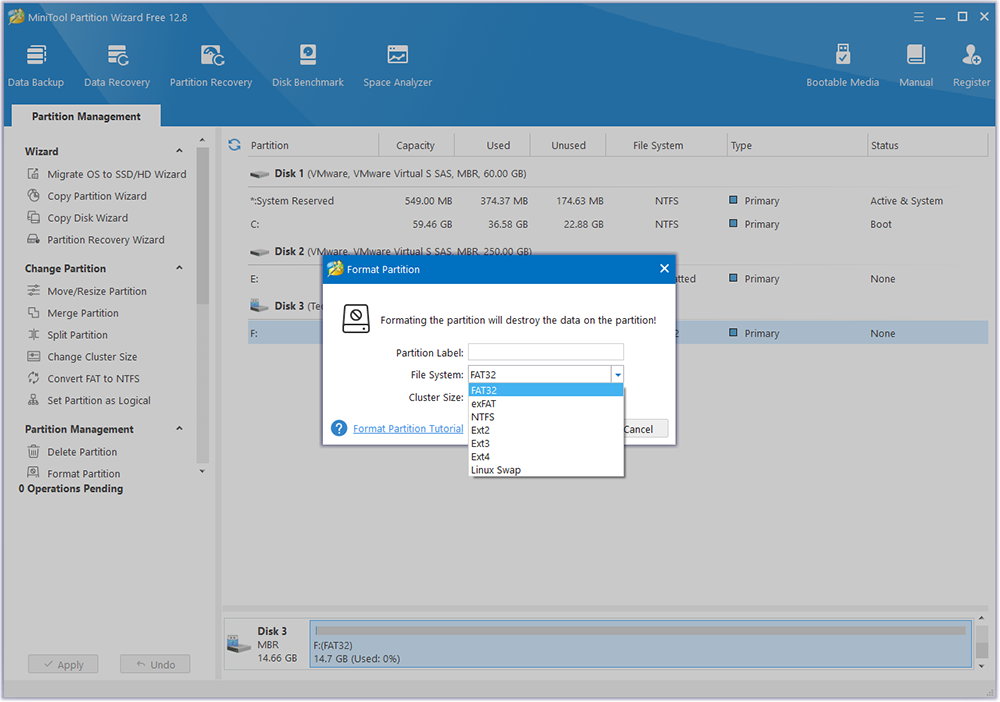The height and width of the screenshot is (702, 1000).
Task: Sort by the Partition column header
Action: click(312, 145)
